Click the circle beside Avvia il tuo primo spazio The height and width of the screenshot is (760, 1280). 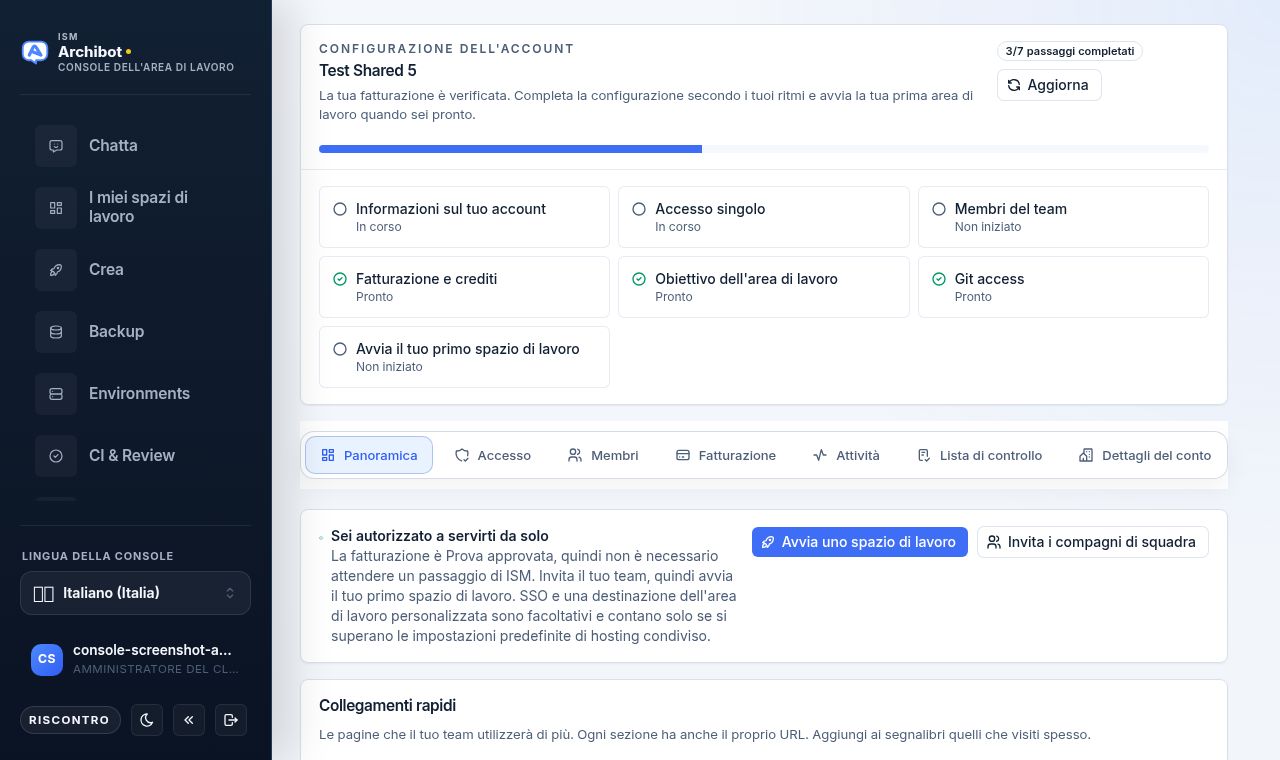tap(340, 349)
